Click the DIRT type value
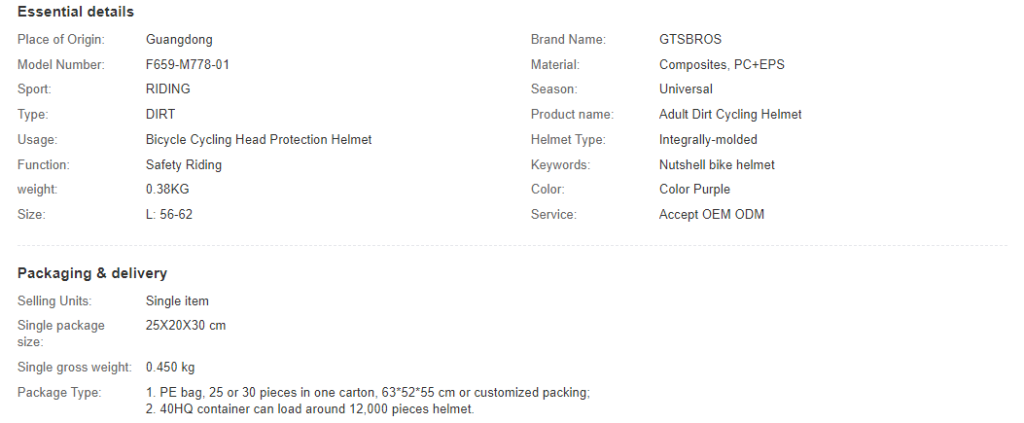 pyautogui.click(x=160, y=114)
